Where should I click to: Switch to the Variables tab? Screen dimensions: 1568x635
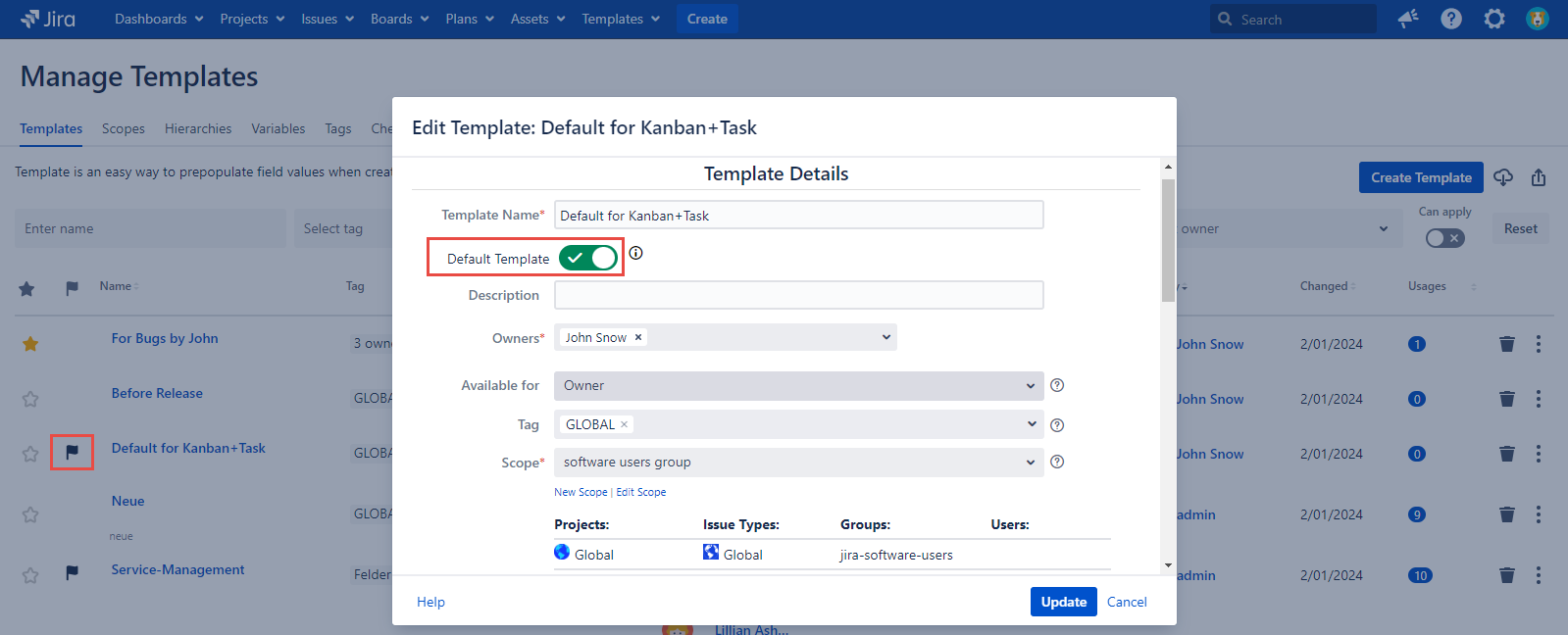click(x=278, y=128)
